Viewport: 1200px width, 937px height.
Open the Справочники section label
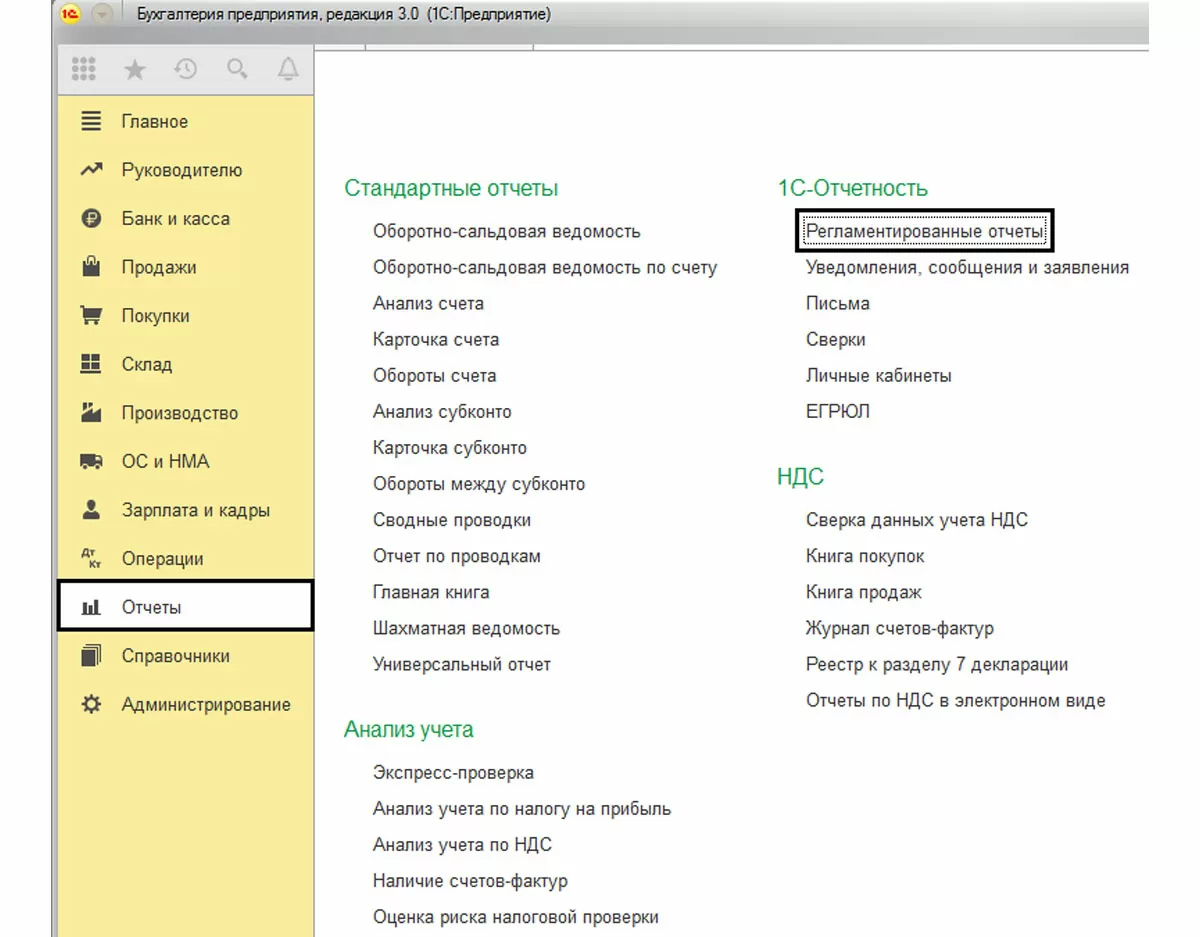click(x=176, y=656)
